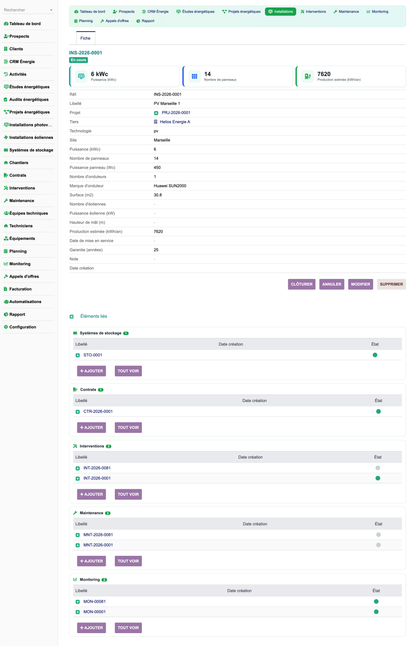Screen dimensions: 416x651
Task: Open contract CTR-2026-0001
Action: tap(98, 412)
